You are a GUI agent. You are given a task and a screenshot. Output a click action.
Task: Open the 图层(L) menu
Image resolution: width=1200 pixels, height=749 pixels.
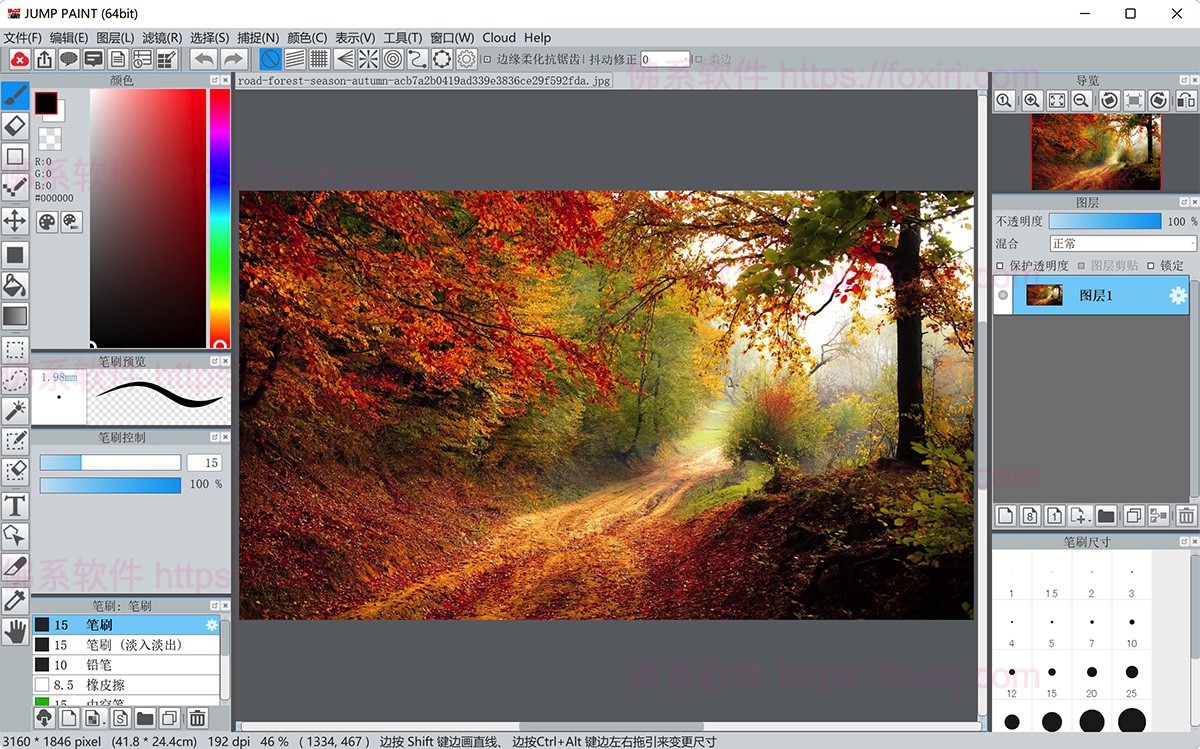pyautogui.click(x=115, y=38)
